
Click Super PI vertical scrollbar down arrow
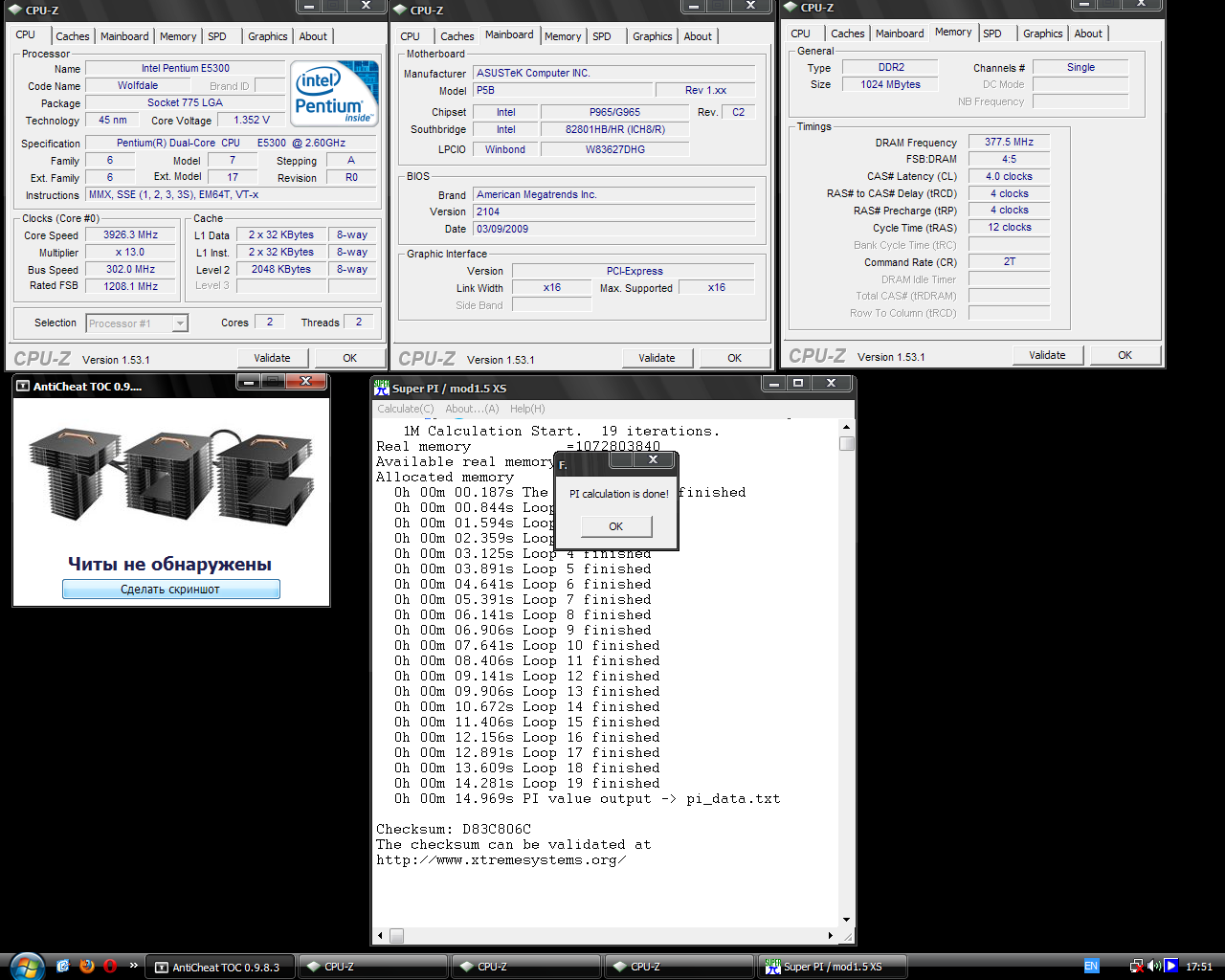pos(847,920)
